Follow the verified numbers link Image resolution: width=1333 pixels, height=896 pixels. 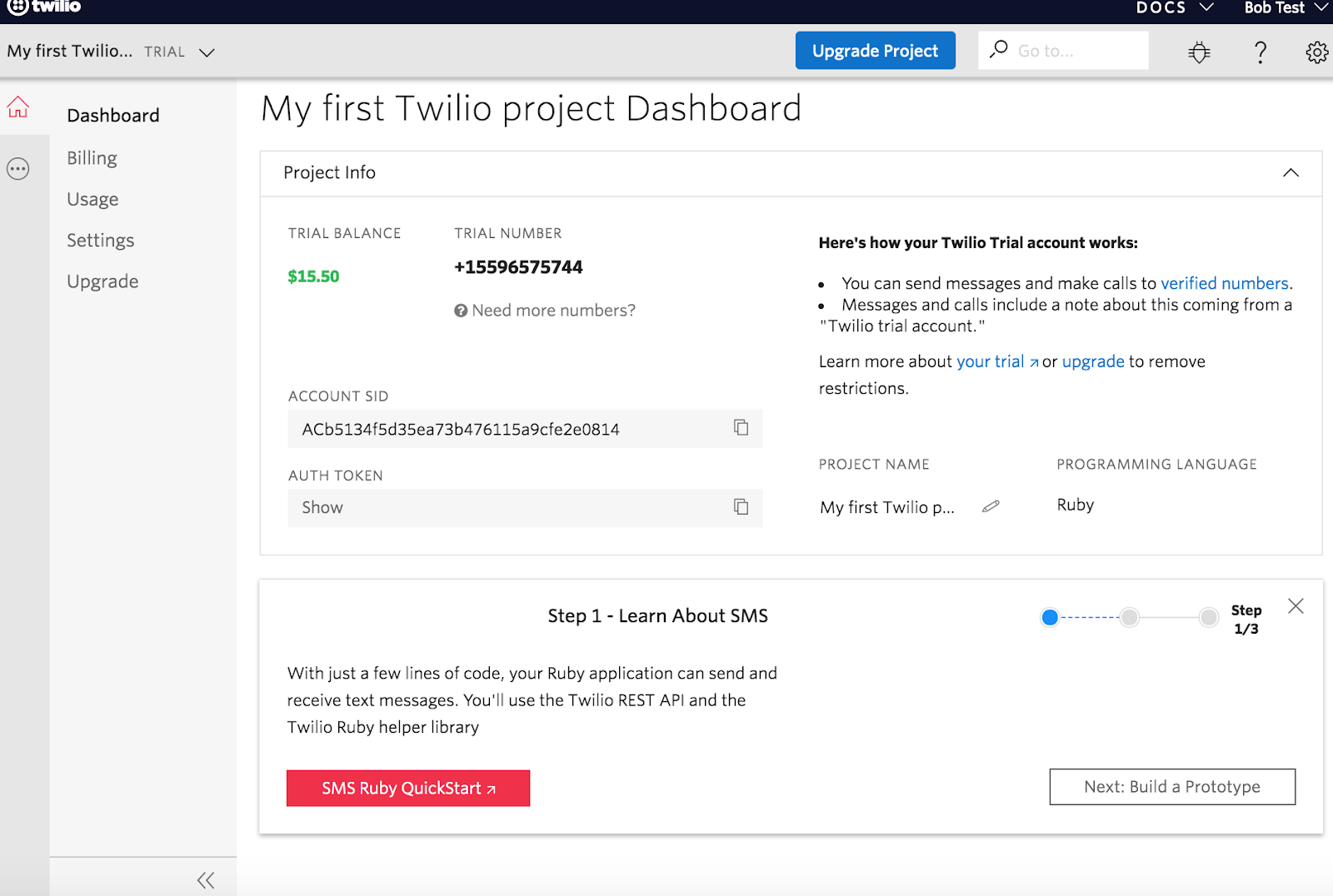coord(1225,283)
